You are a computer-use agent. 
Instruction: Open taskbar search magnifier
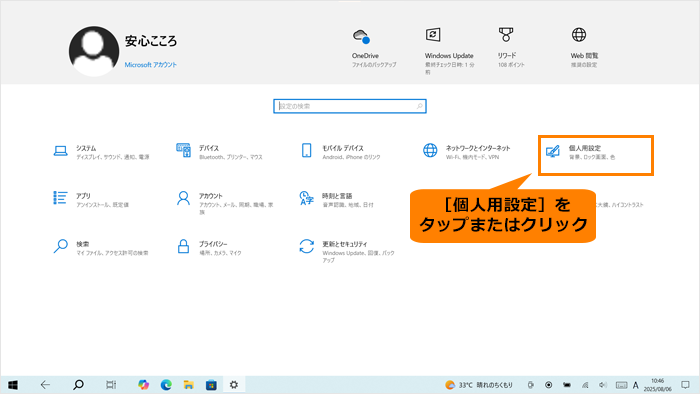pyautogui.click(x=78, y=385)
